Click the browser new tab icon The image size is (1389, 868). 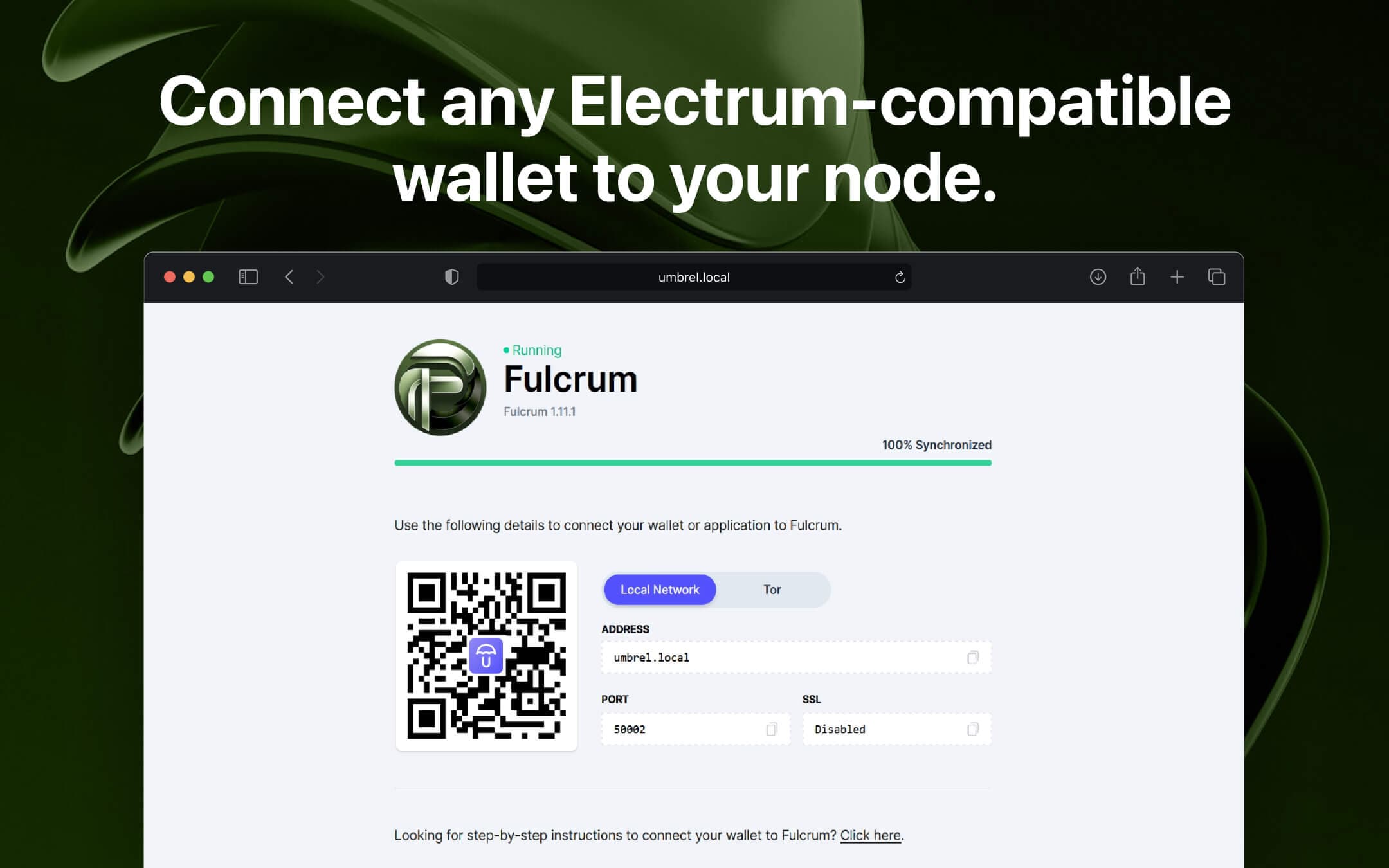tap(1177, 277)
